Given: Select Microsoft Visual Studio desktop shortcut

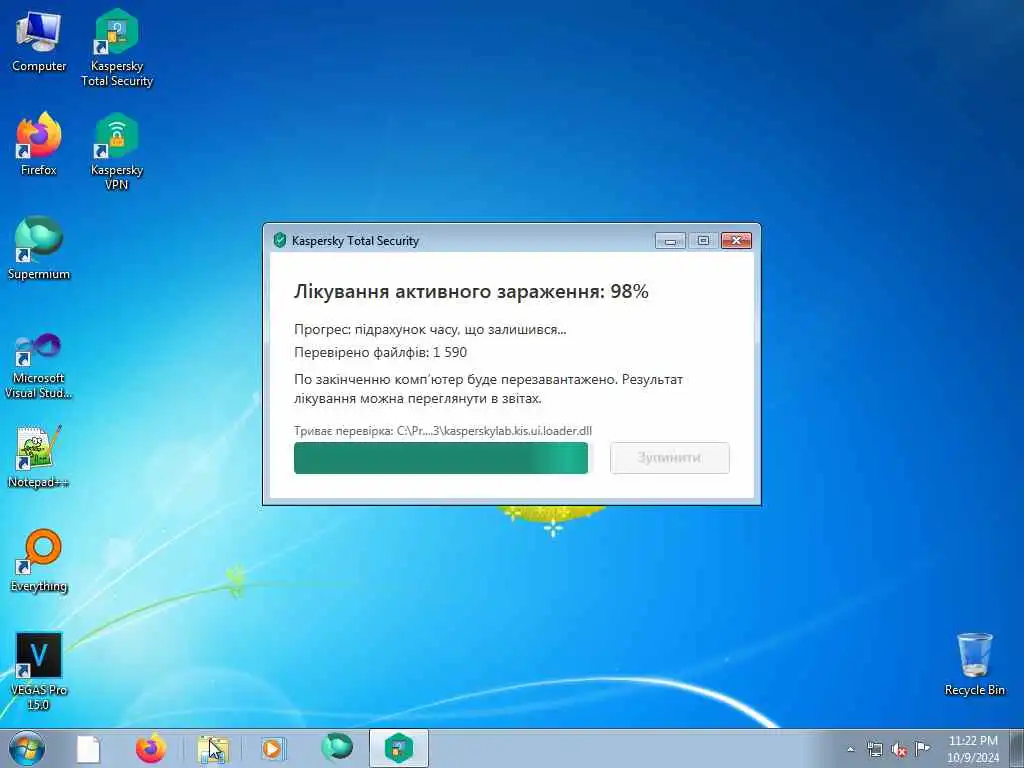Looking at the screenshot, I should click(39, 366).
